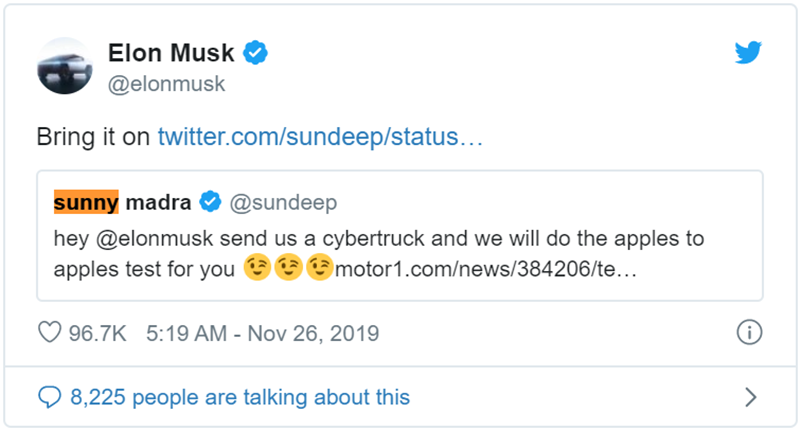This screenshot has height=430, width=800.
Task: View 8,225 people are talking about this
Action: coord(240,397)
